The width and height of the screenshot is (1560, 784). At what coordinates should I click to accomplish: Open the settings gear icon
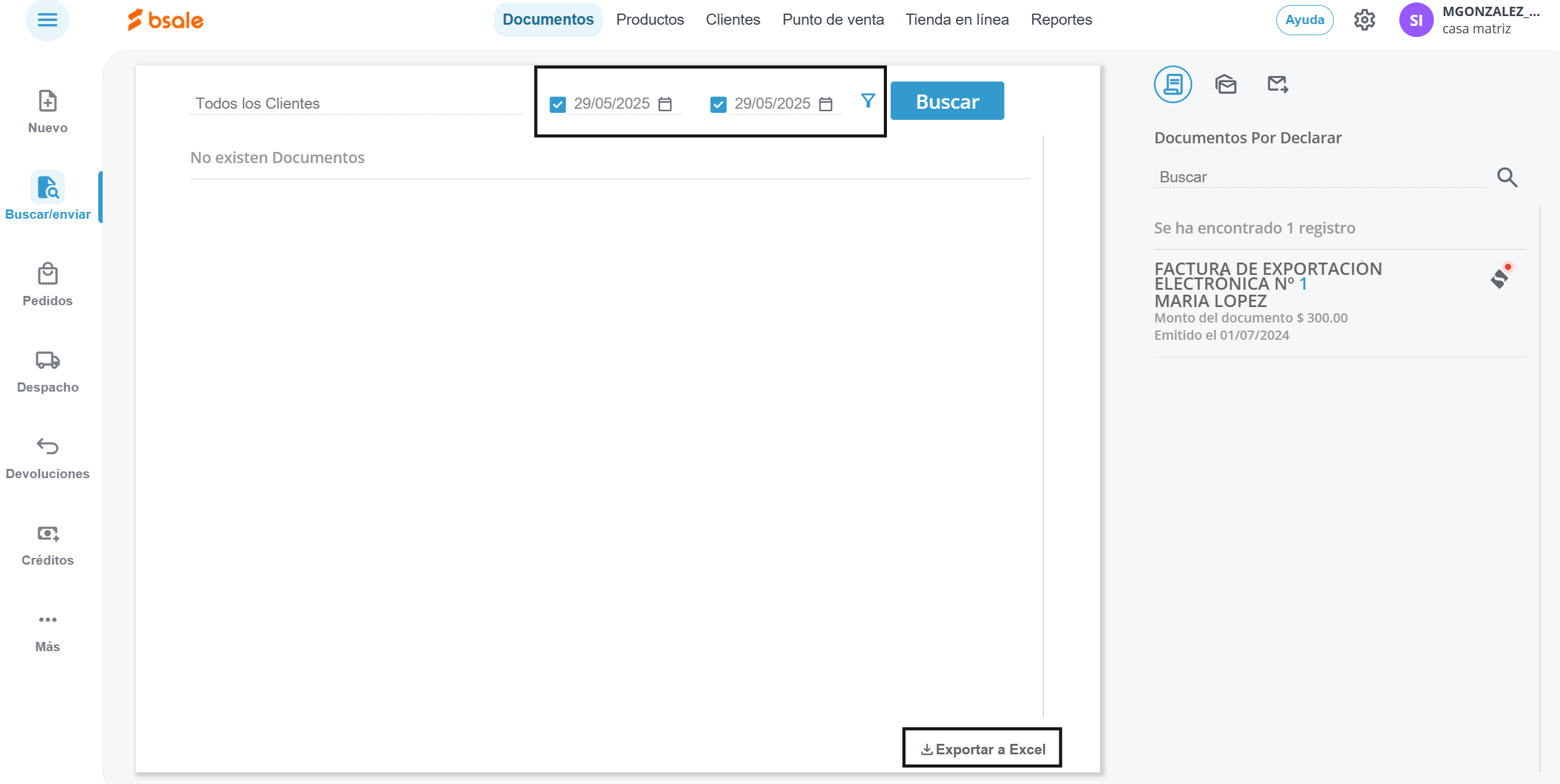coord(1364,20)
